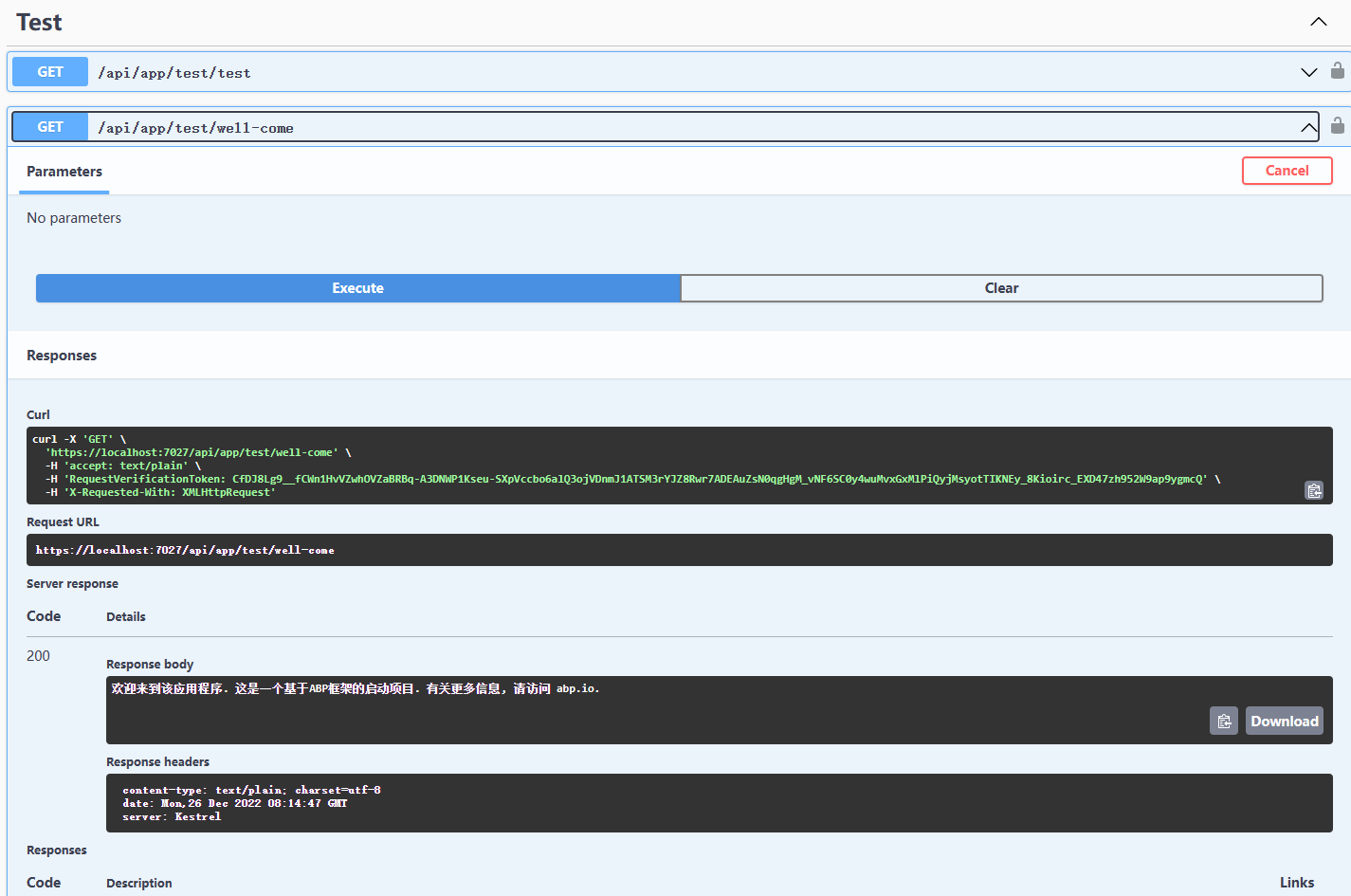Click the lock icon for /api/app/test/test
The height and width of the screenshot is (896, 1351).
pyautogui.click(x=1337, y=71)
